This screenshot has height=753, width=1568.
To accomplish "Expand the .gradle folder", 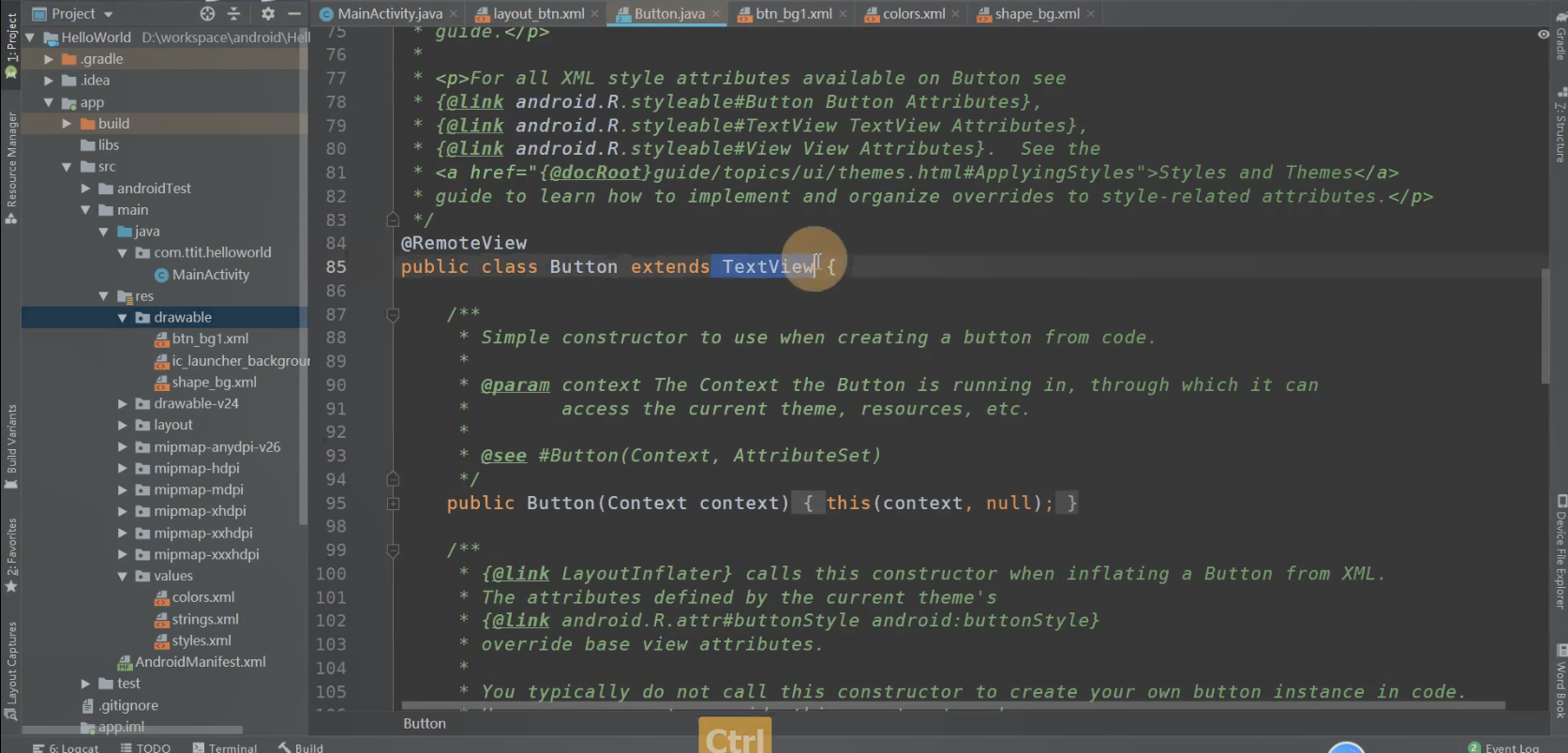I will [x=49, y=59].
